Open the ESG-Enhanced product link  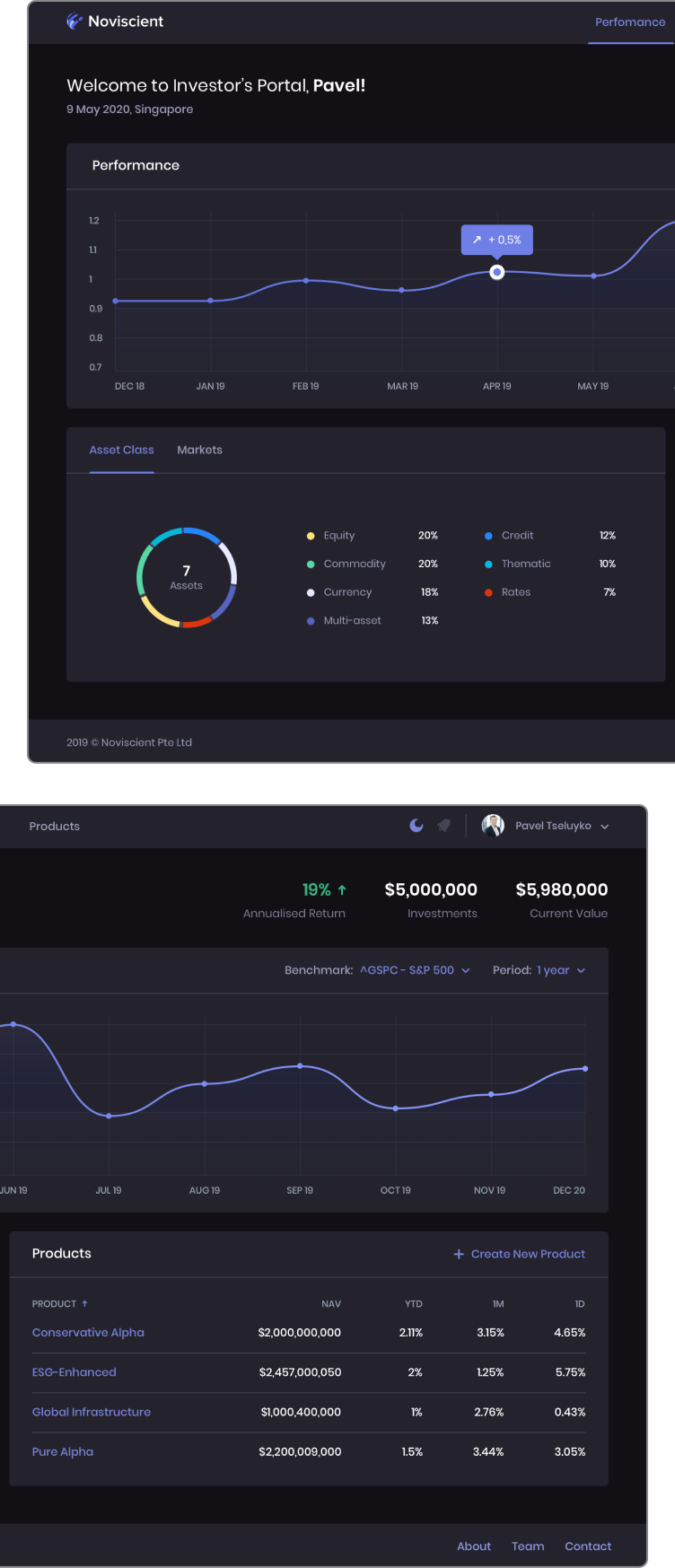75,1371
